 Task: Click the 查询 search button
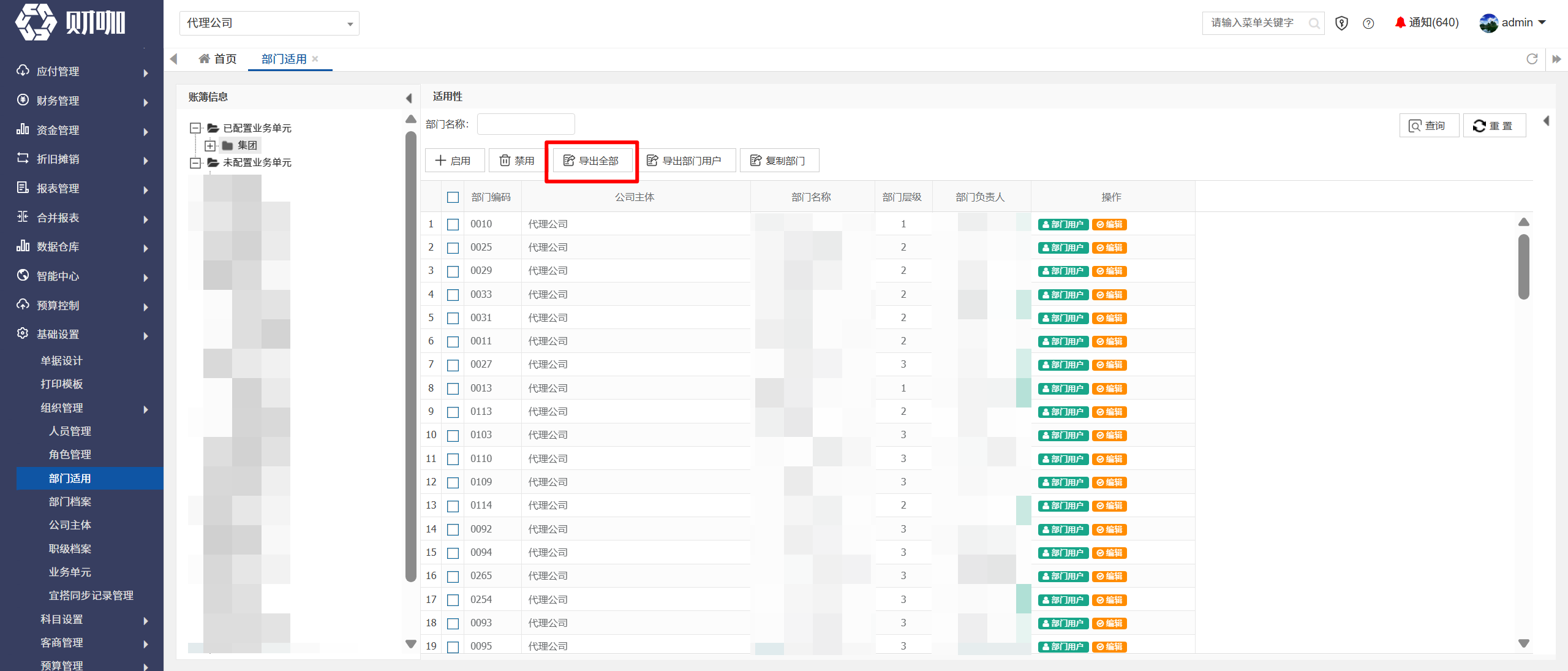(x=1428, y=126)
